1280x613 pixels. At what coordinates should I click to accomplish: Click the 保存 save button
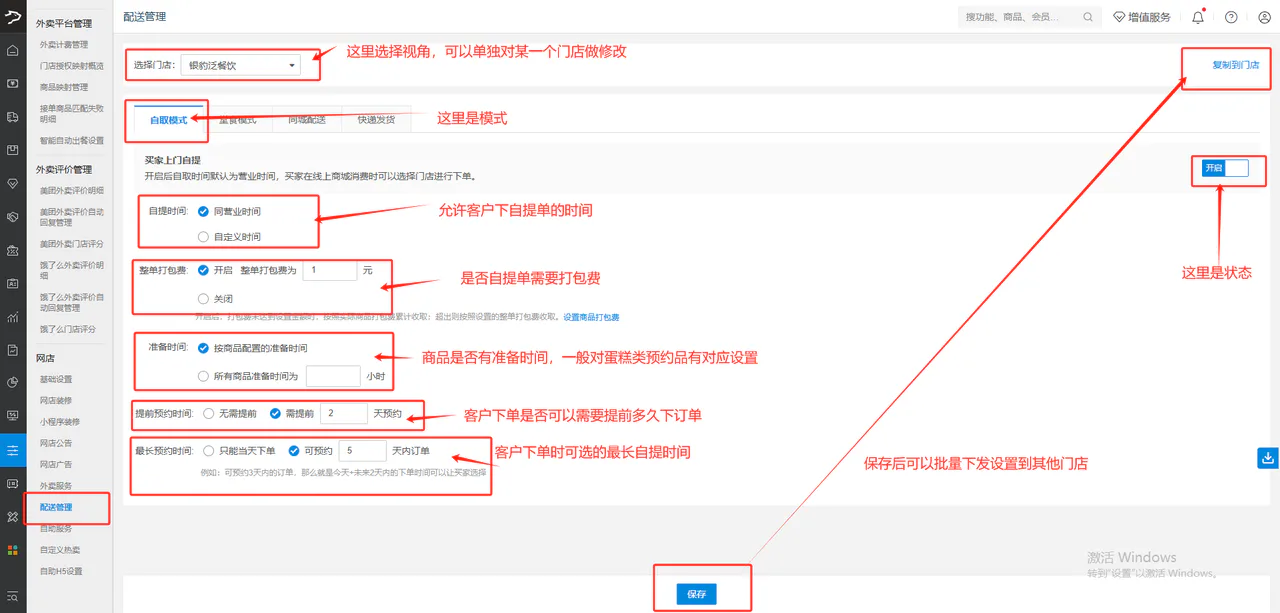point(697,594)
